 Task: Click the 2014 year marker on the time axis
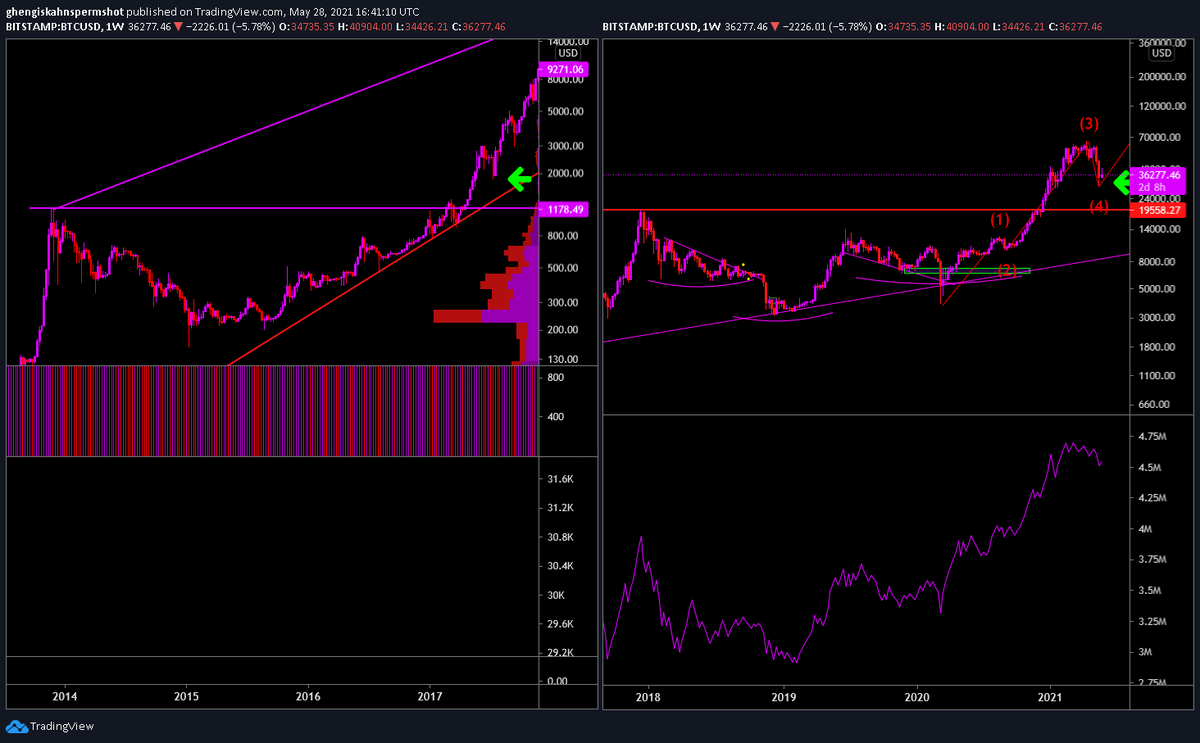coord(65,696)
